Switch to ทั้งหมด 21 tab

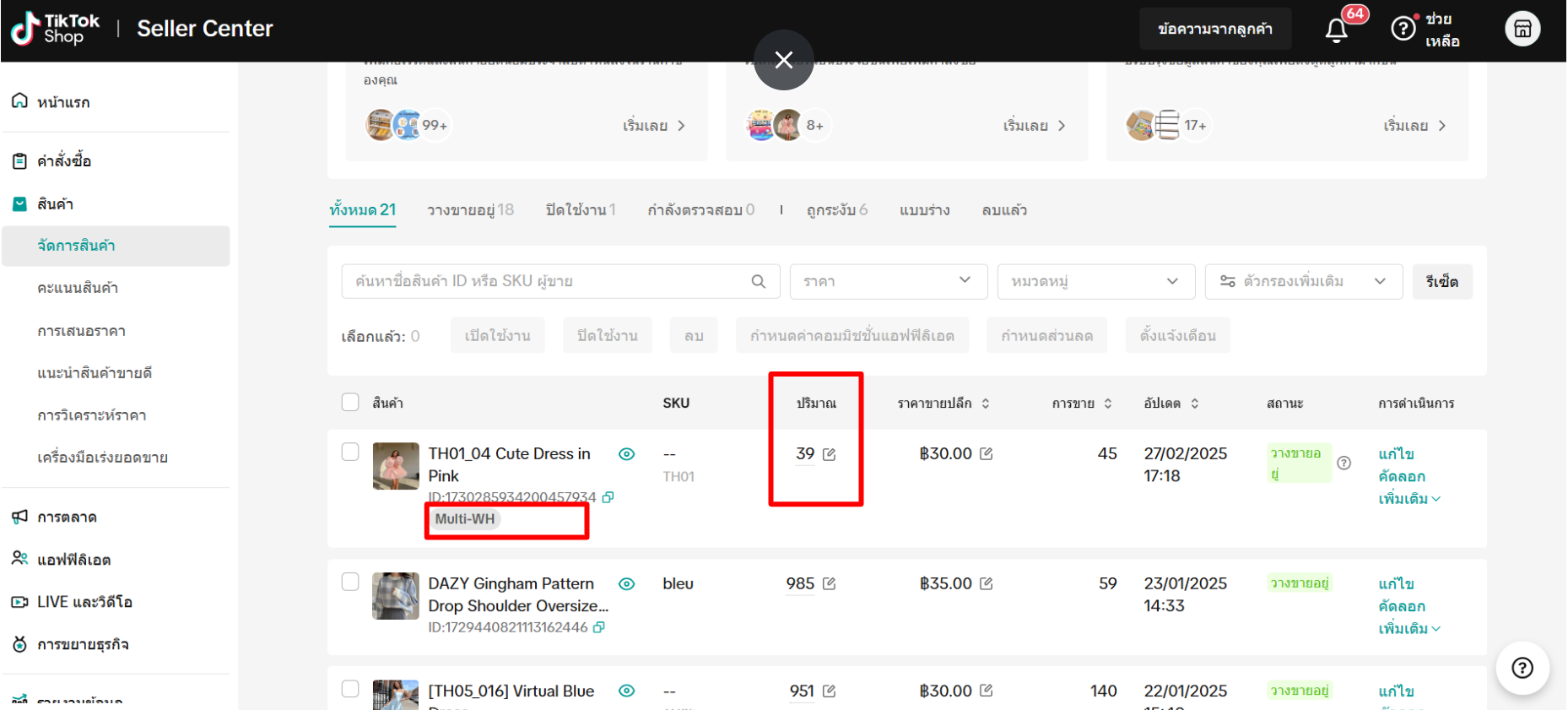(363, 210)
